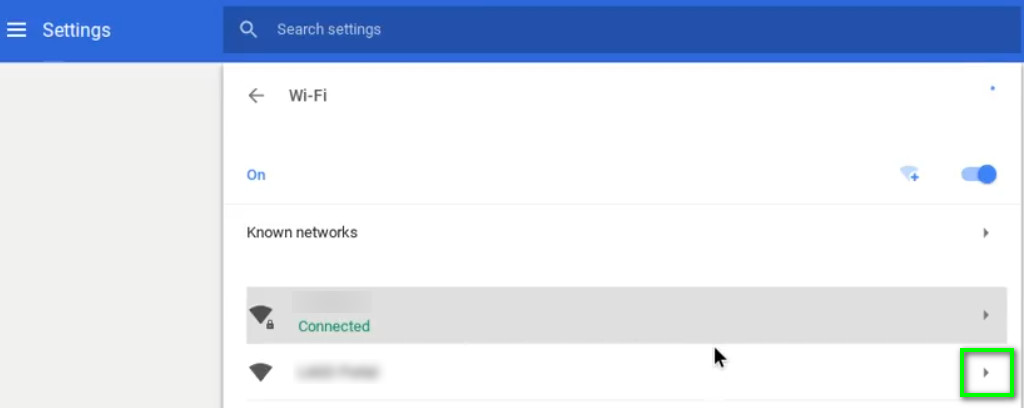Open the hamburger main menu
The height and width of the screenshot is (408, 1024).
[17, 30]
